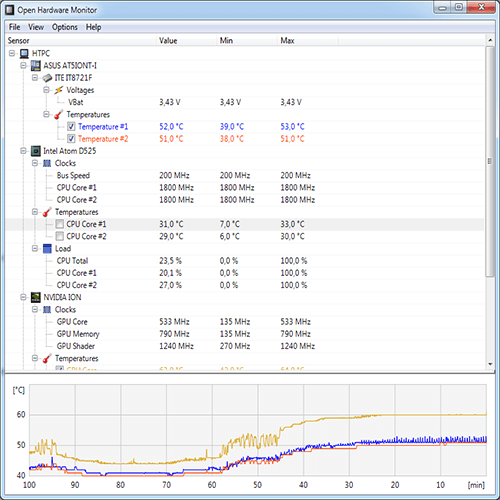Click the Min column header
This screenshot has height=500, width=500.
(x=247, y=41)
